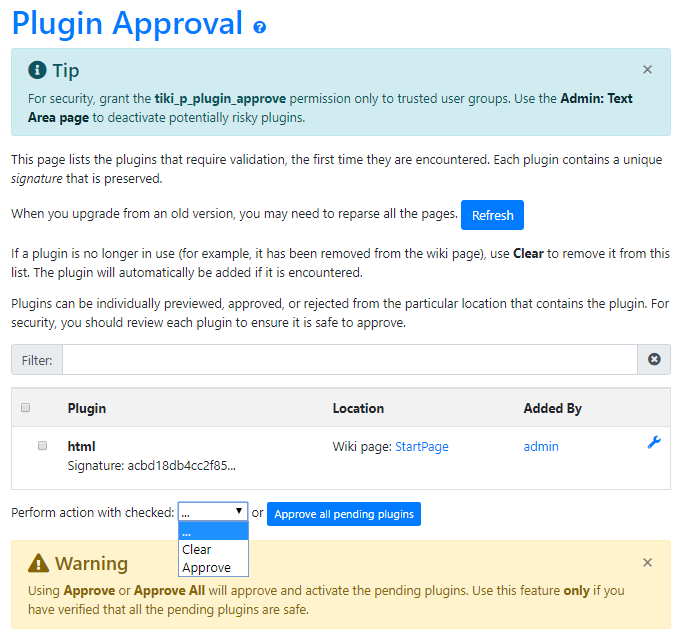Dismiss the Tip alert box
683x641 pixels.
647,70
